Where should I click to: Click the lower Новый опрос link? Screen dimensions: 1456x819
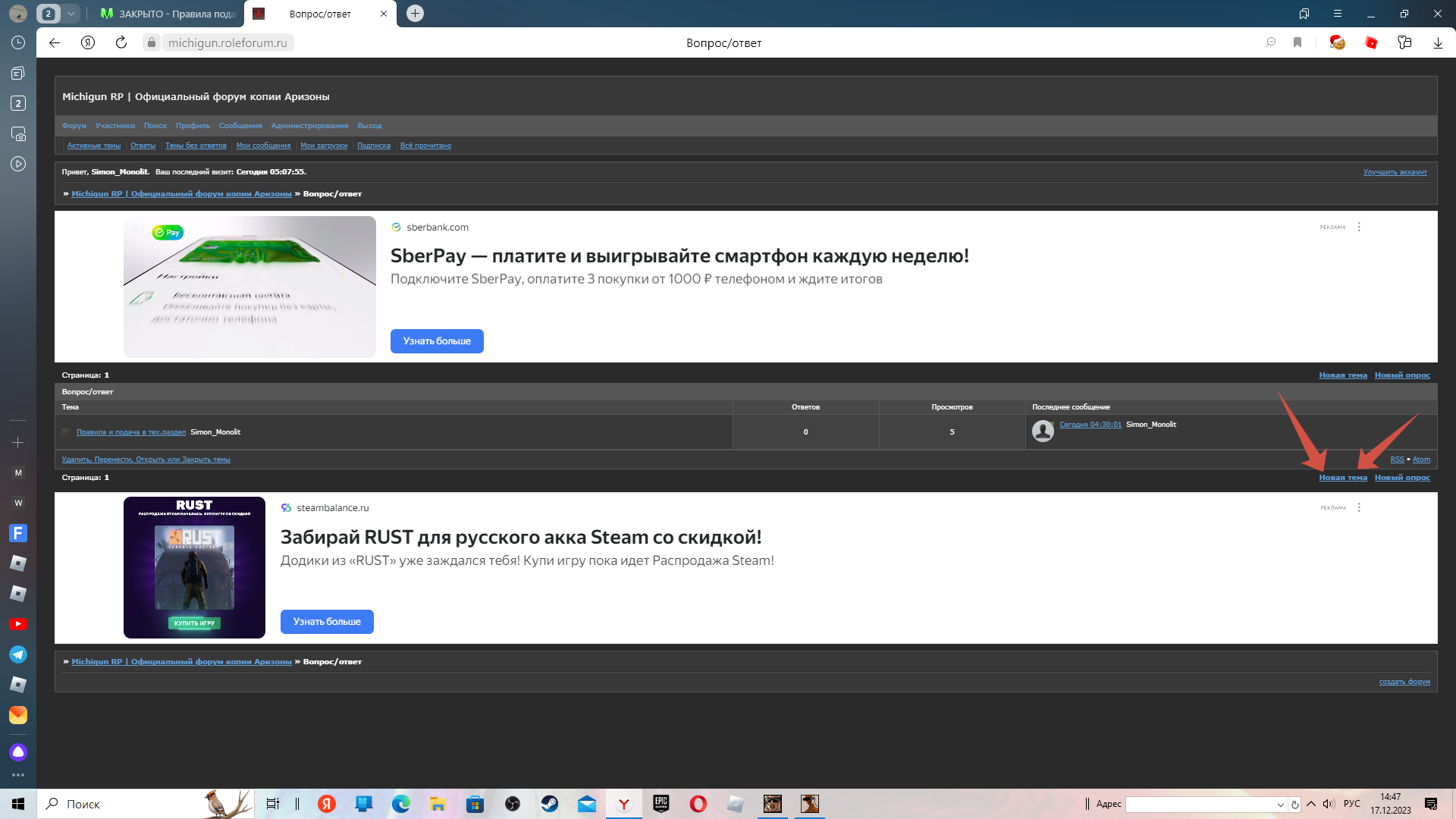click(1402, 478)
